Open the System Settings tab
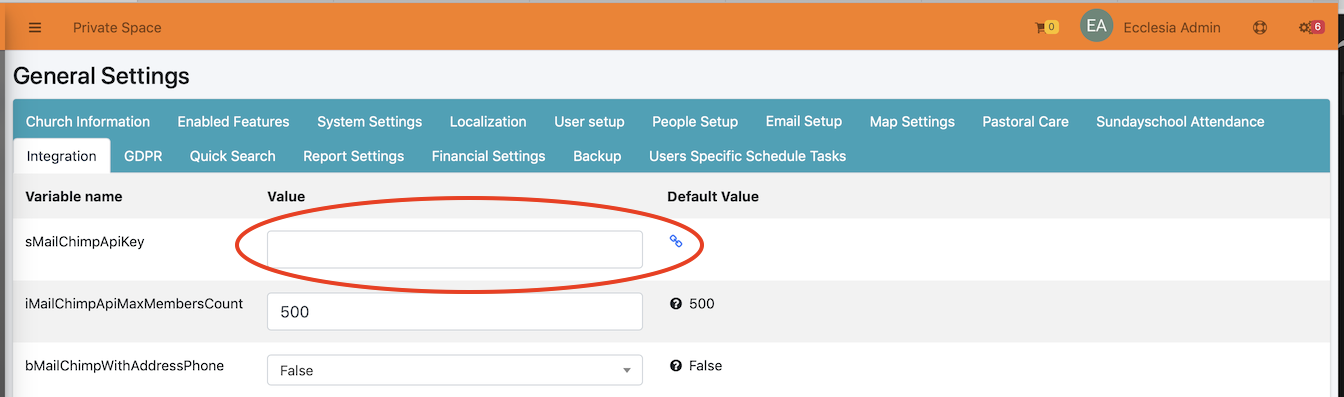 coord(369,121)
